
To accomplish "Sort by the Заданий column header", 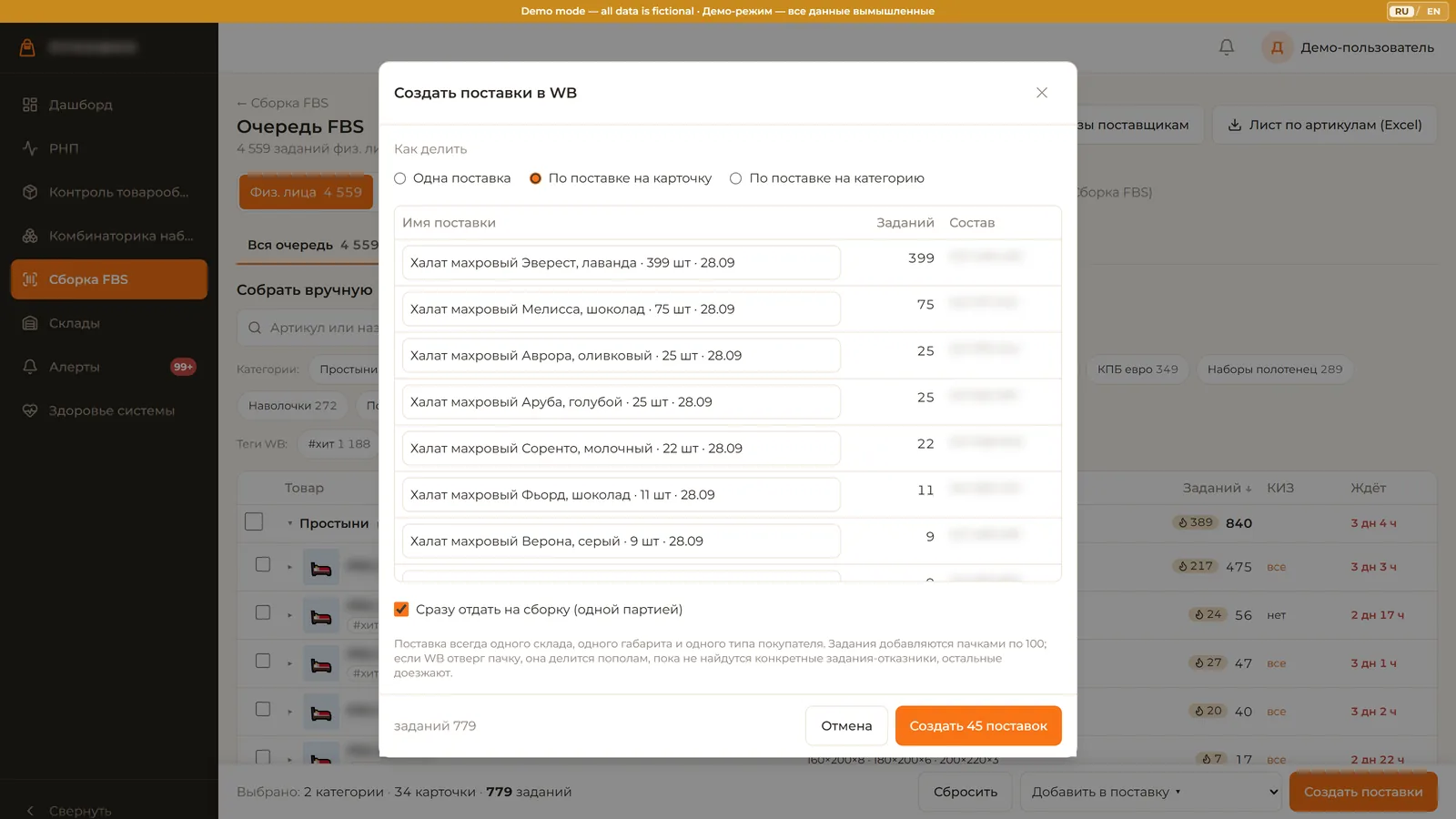I will pyautogui.click(x=1217, y=488).
